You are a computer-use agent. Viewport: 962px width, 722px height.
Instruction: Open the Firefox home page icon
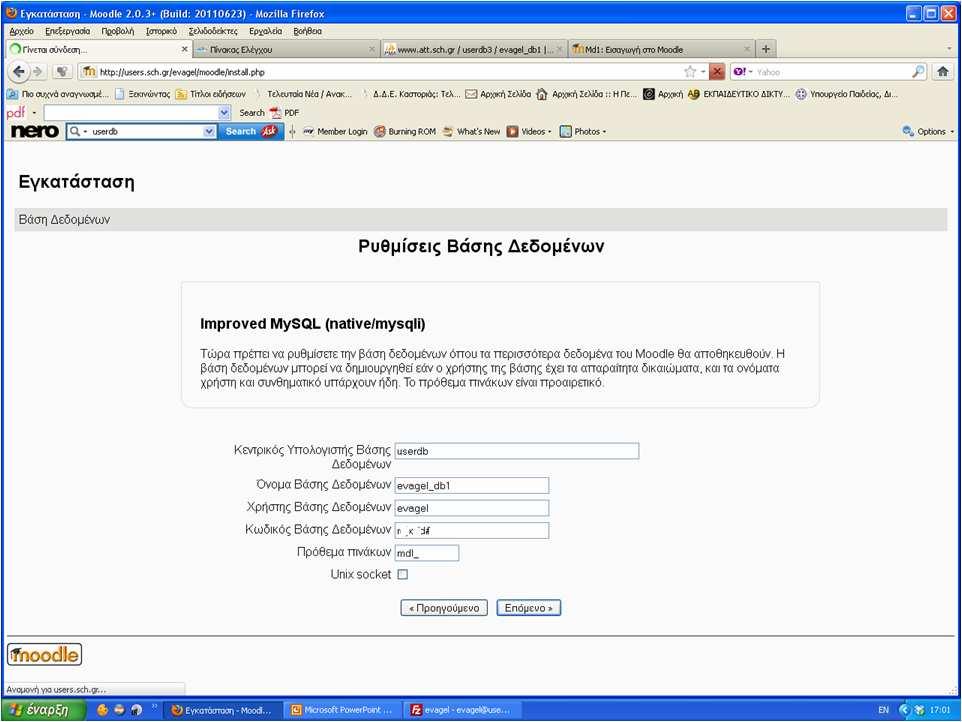coord(943,72)
